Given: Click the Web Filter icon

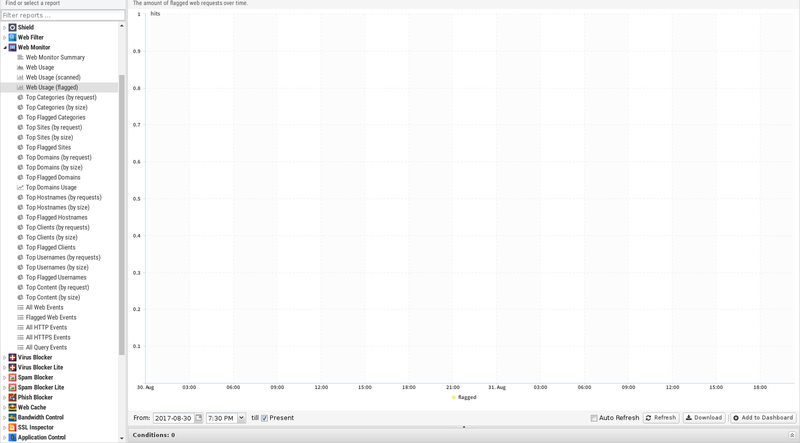Looking at the screenshot, I should click(13, 37).
